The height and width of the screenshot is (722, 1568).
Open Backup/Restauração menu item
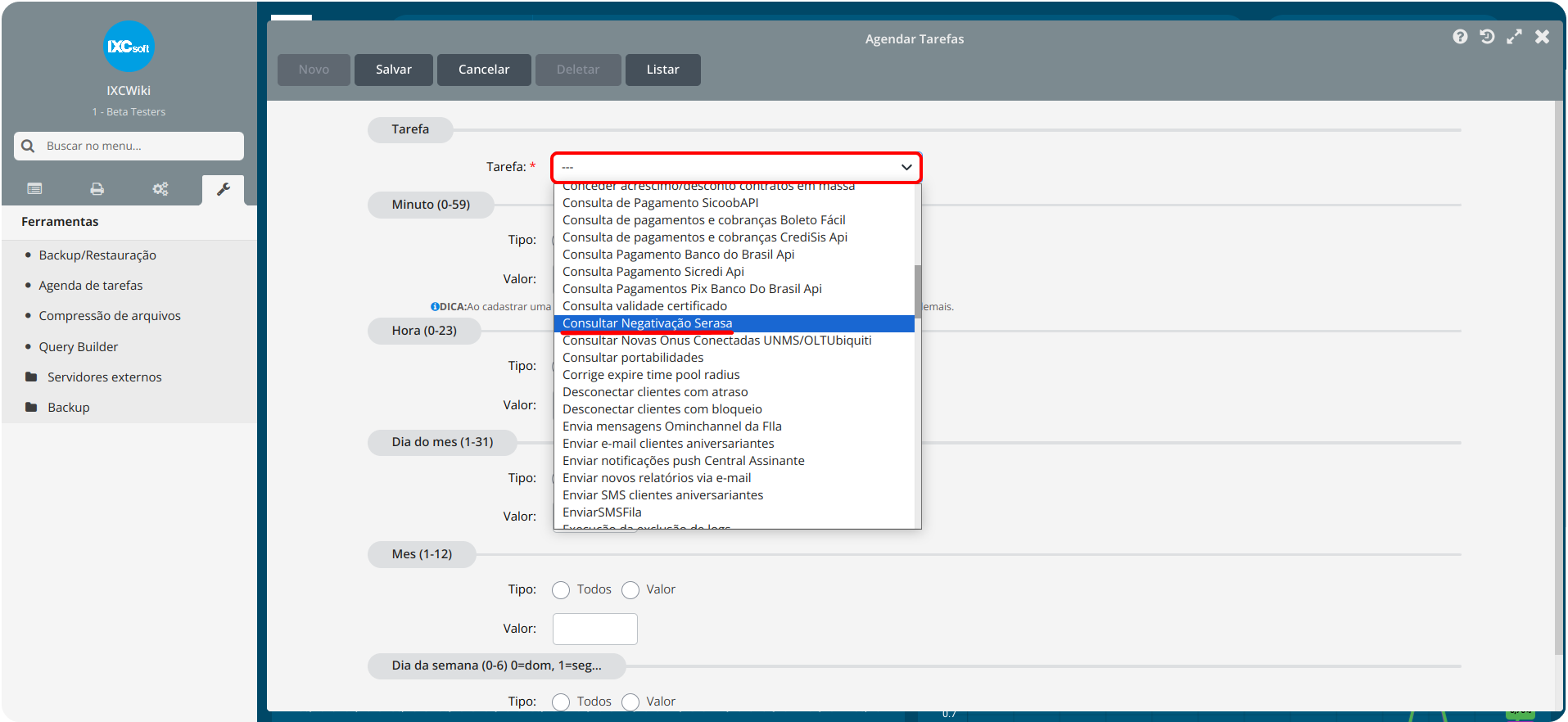click(x=97, y=255)
